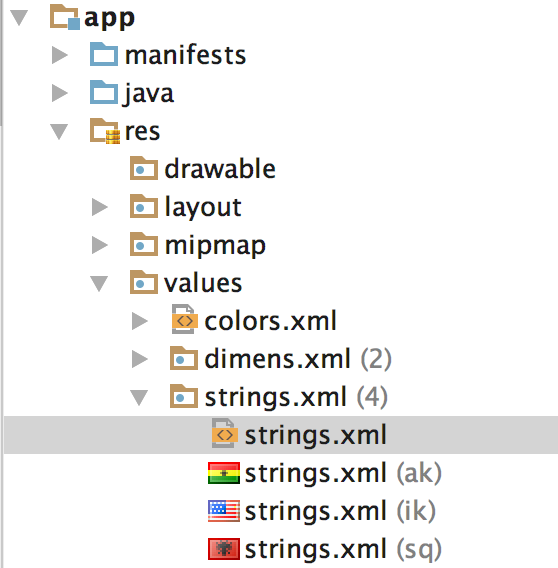Image resolution: width=558 pixels, height=568 pixels.
Task: Click the selected strings.xml file icon
Action: [225, 433]
